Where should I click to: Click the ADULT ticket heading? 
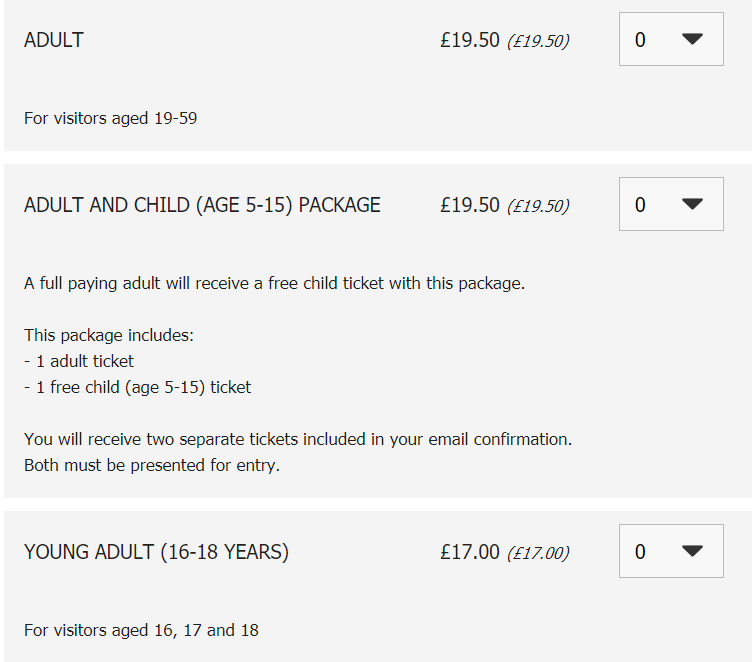click(54, 40)
